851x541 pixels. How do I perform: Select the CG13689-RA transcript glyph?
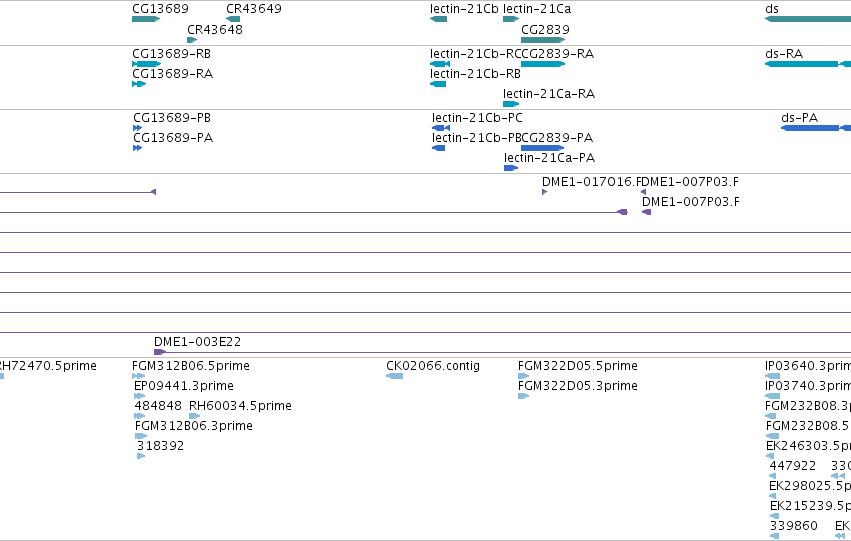[139, 84]
